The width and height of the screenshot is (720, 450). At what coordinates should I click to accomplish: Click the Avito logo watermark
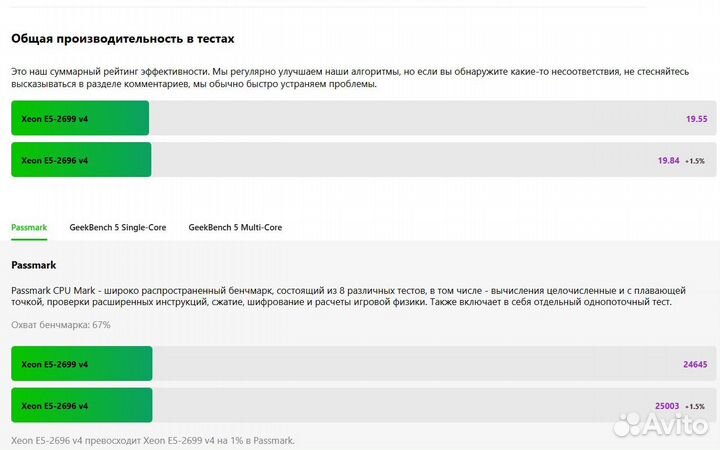pos(660,424)
